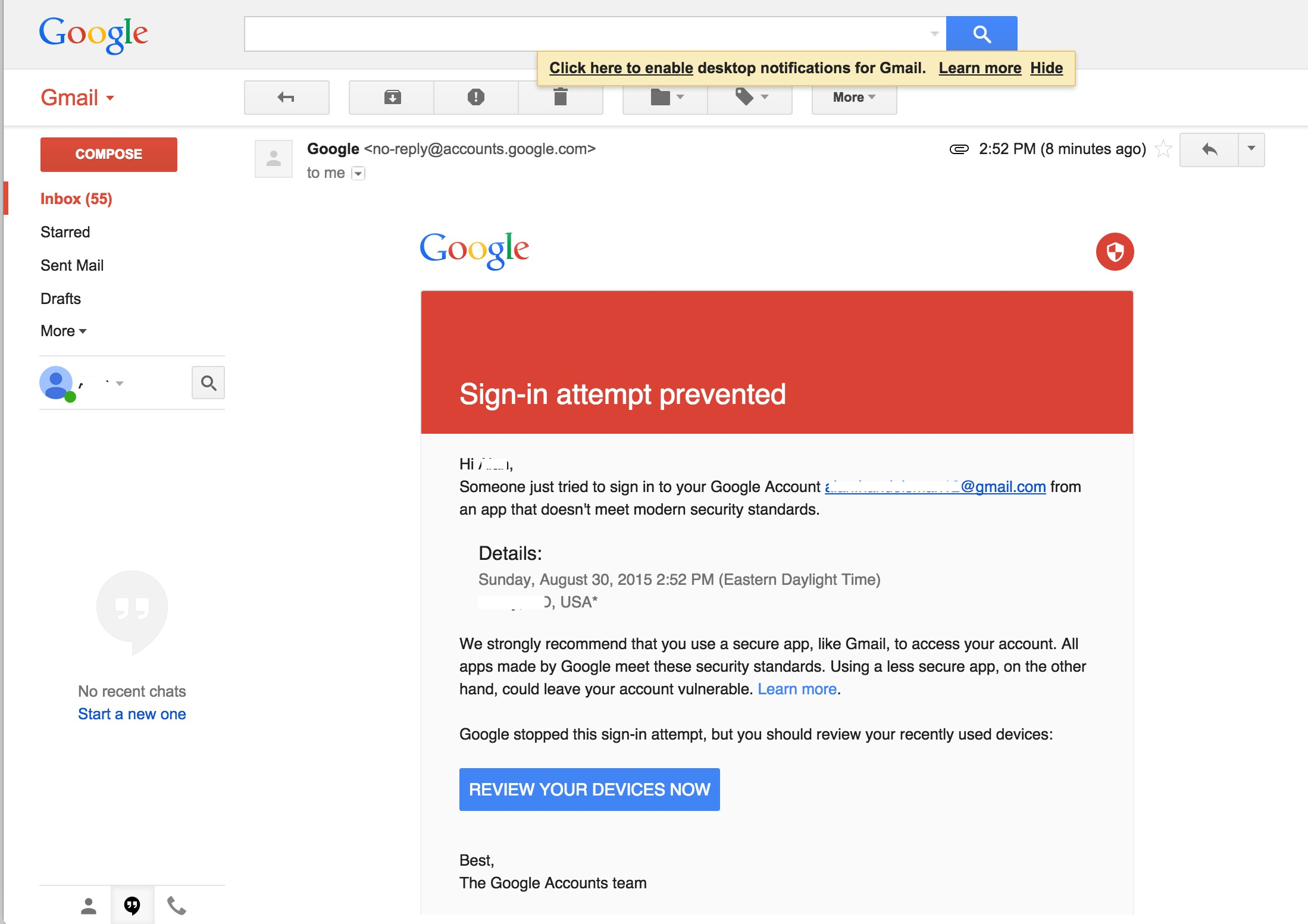Screen dimensions: 1308x924
Task: Open the Move to folder dropdown
Action: (x=666, y=97)
